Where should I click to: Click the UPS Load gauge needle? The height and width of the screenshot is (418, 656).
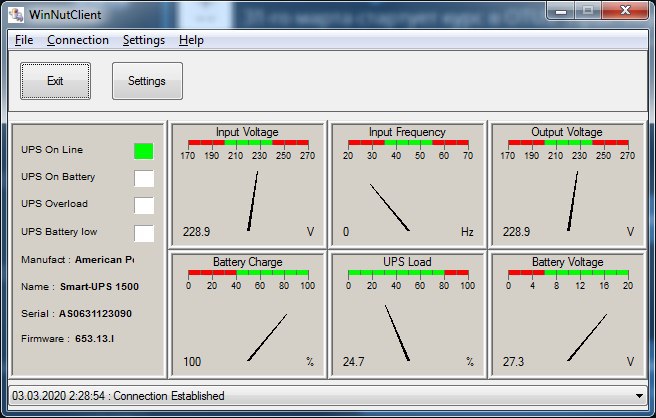coord(397,333)
